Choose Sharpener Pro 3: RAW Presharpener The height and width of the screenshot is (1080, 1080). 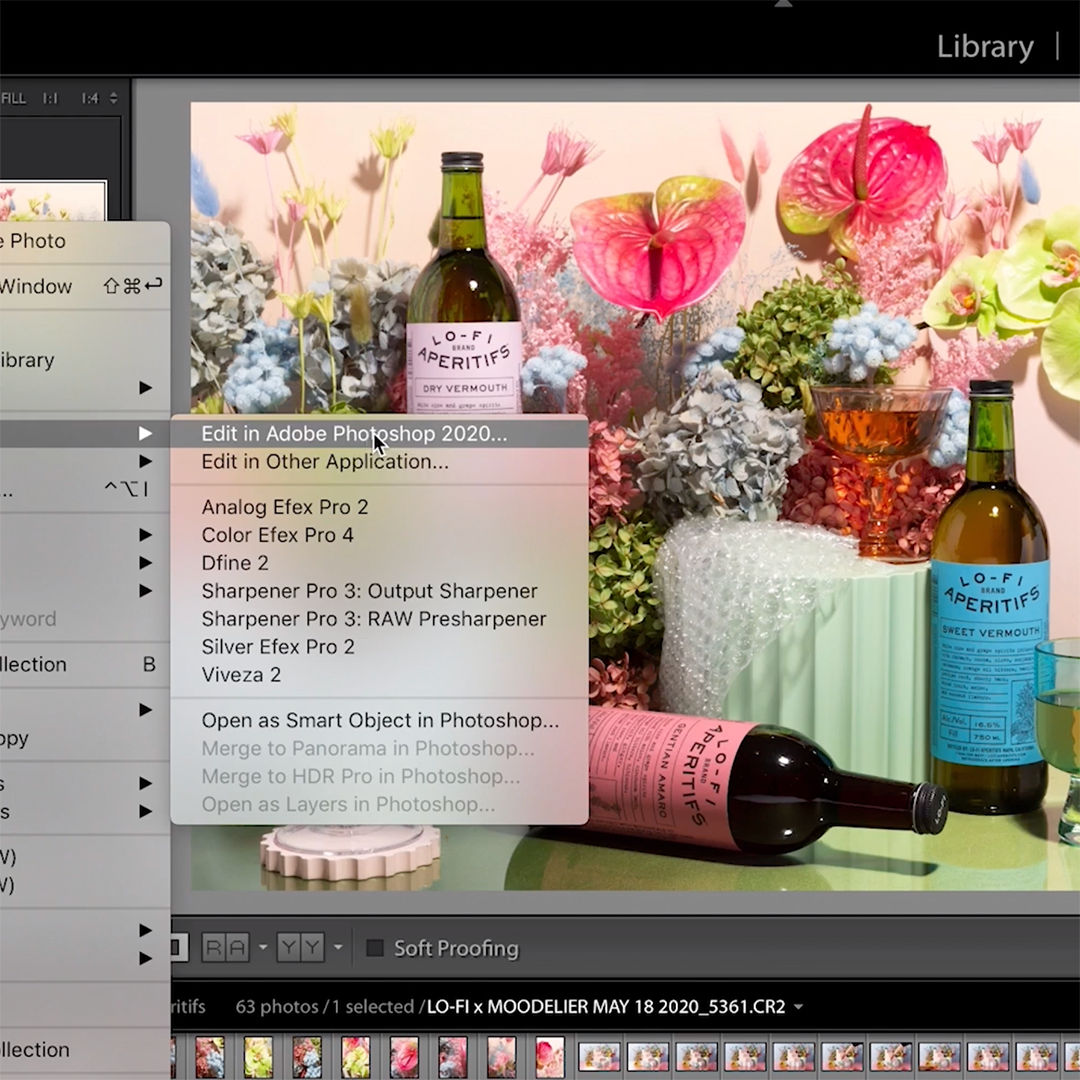[380, 619]
